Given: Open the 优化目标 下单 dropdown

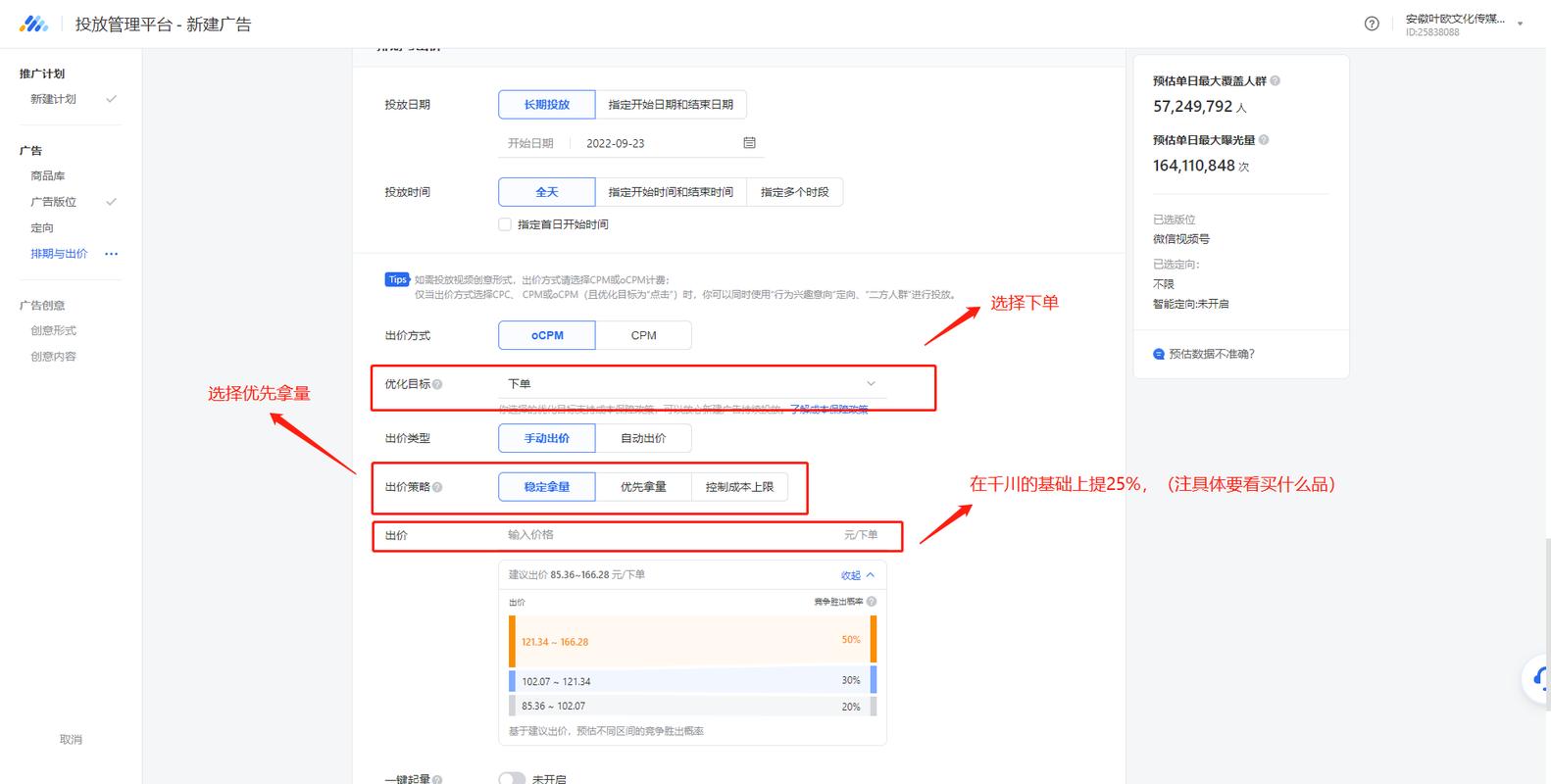Looking at the screenshot, I should click(692, 384).
